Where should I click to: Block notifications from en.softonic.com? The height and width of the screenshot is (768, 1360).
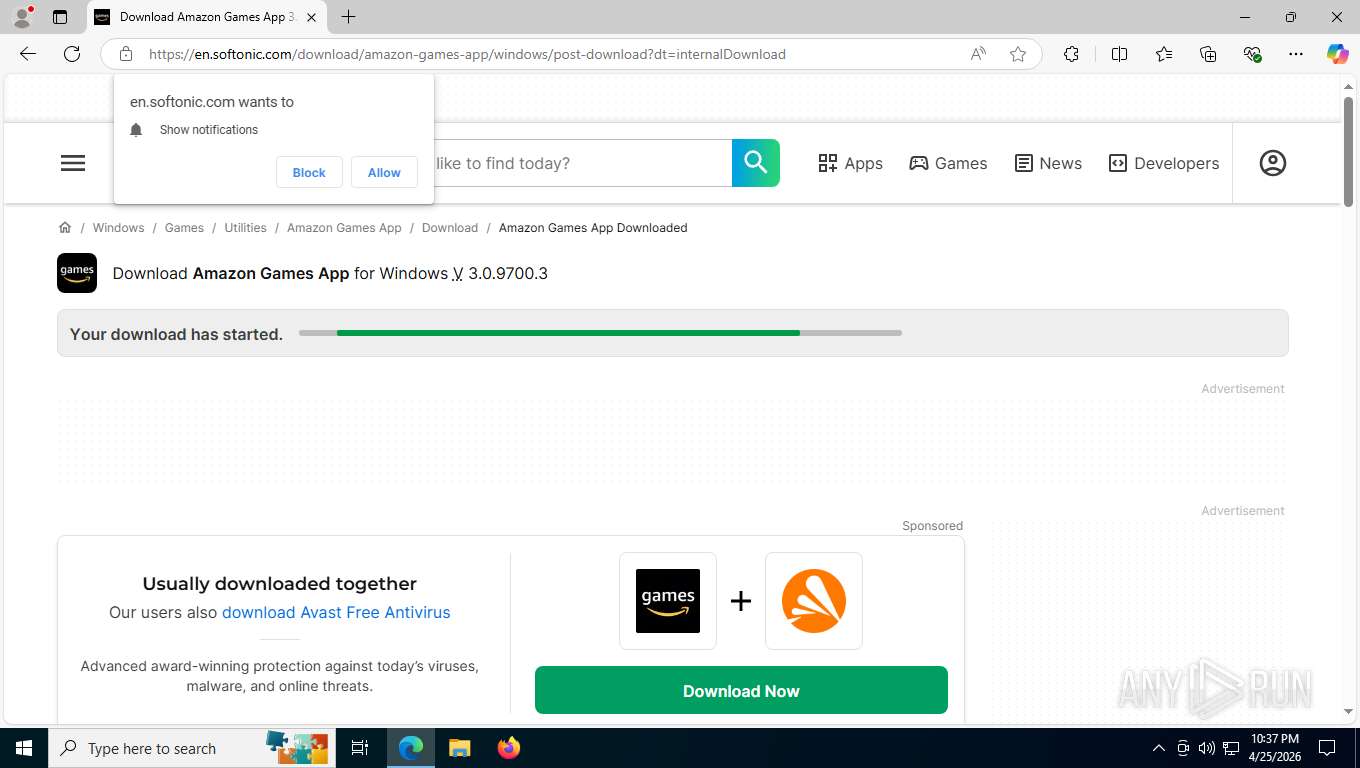point(309,172)
